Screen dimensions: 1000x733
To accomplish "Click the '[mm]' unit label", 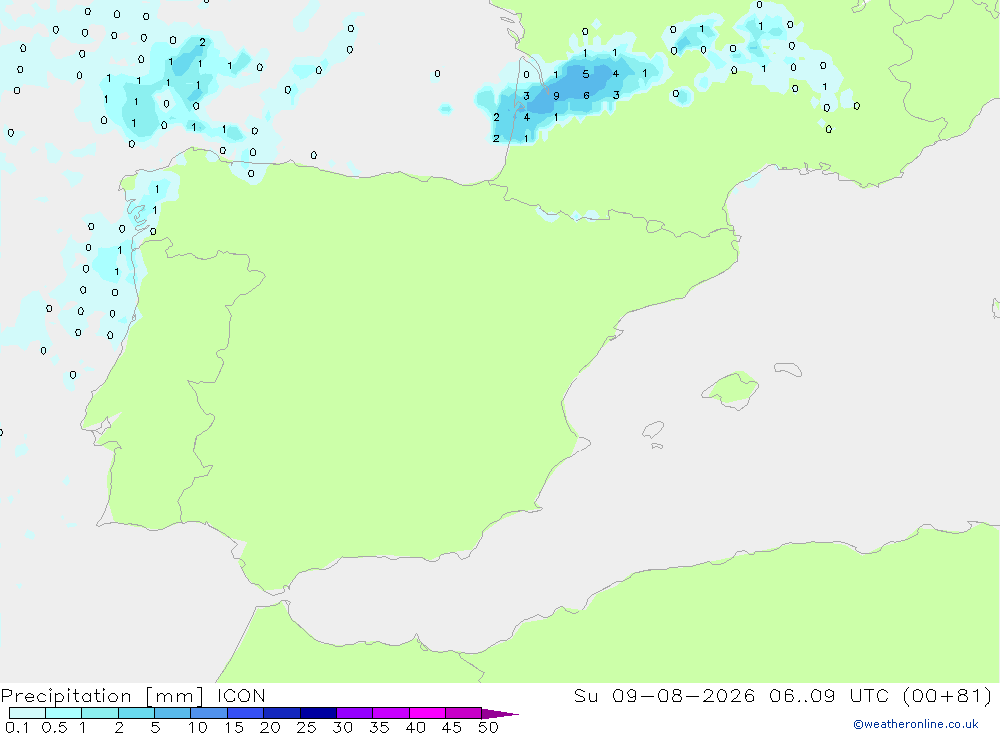I will pos(175,696).
